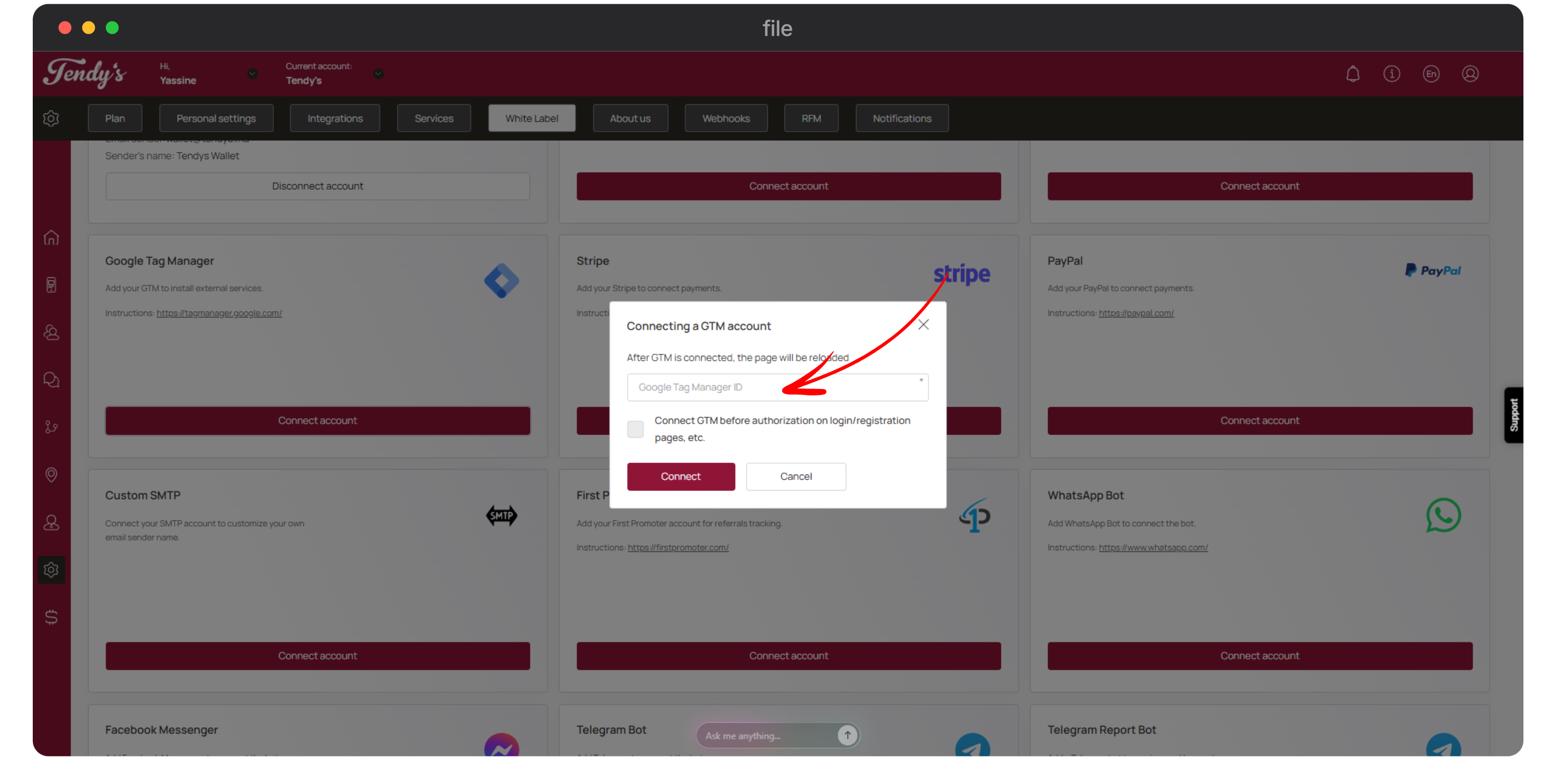Screen dimensions: 1568x763
Task: Switch to the Integrations tab
Action: tap(335, 118)
